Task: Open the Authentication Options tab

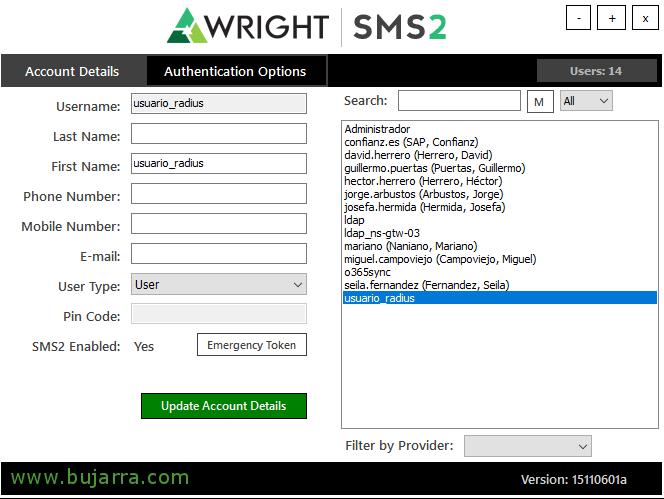Action: pyautogui.click(x=235, y=71)
